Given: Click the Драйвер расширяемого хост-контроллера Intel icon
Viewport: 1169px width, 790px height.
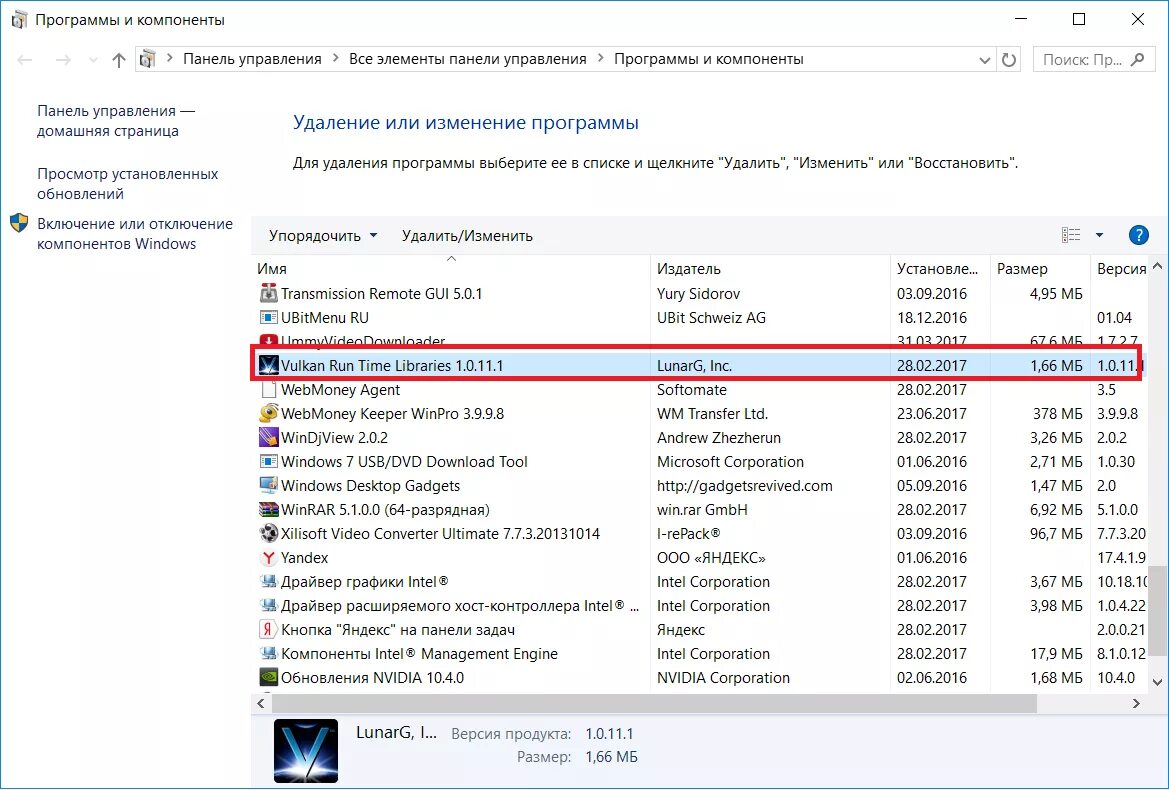Looking at the screenshot, I should 268,605.
